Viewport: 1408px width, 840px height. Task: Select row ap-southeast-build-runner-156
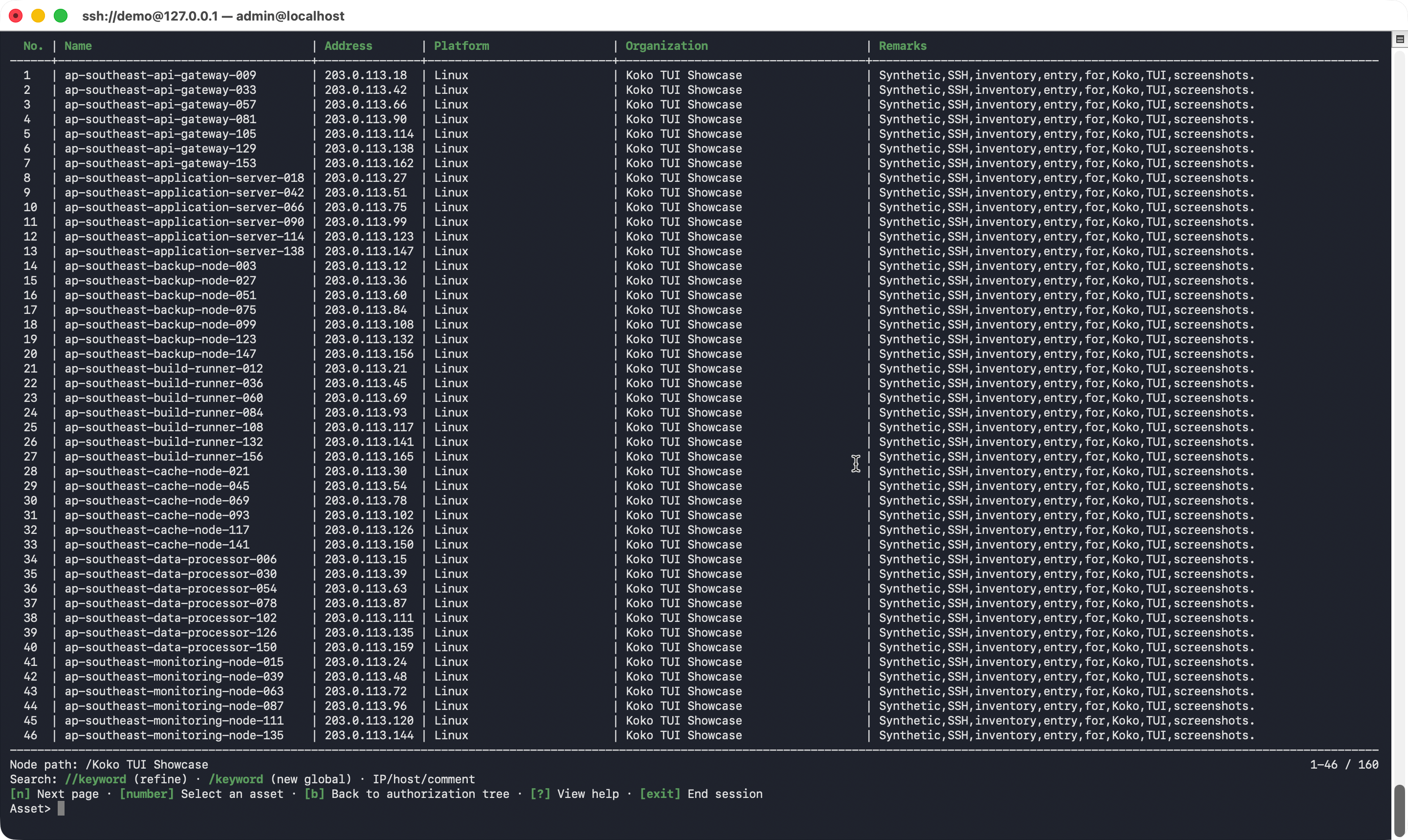click(694, 456)
